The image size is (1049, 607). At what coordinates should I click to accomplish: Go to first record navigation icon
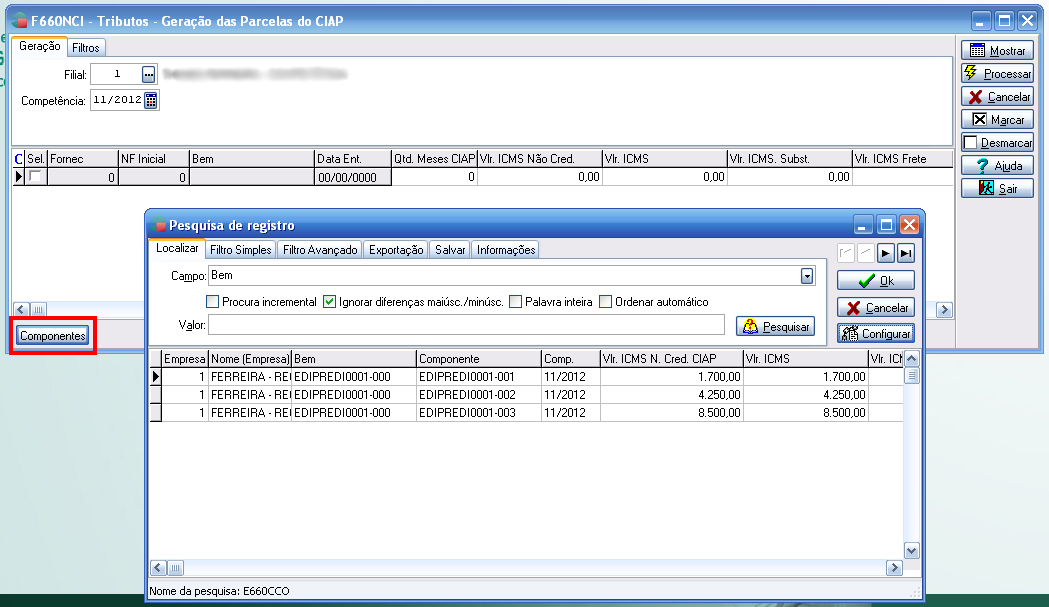(846, 254)
